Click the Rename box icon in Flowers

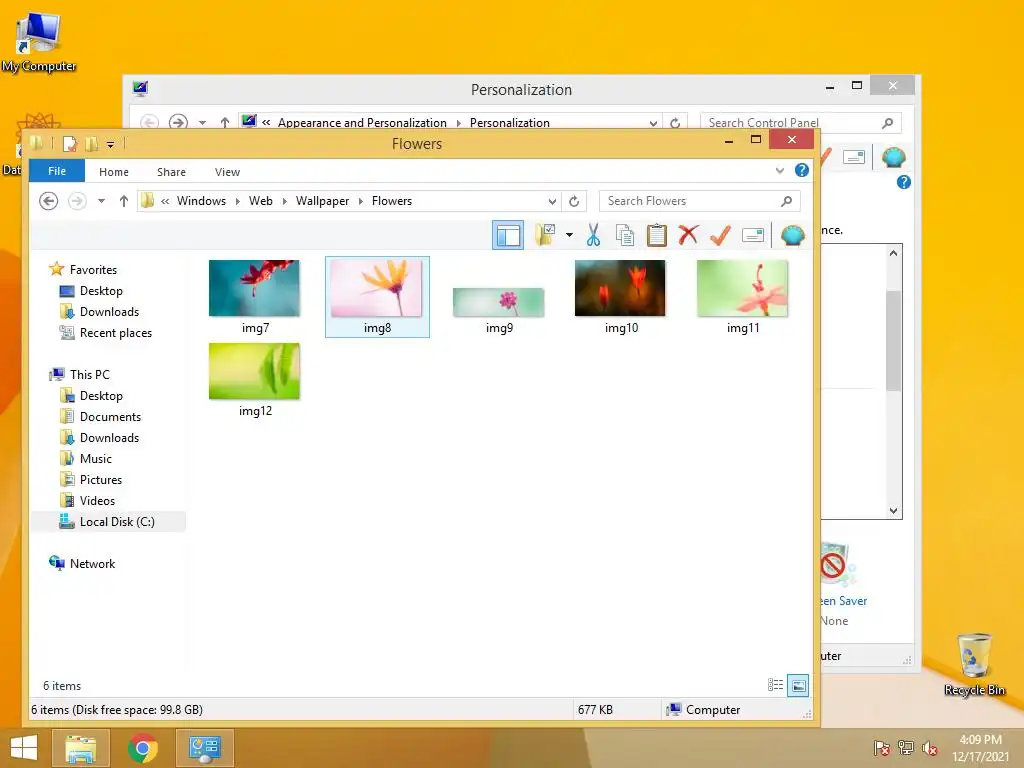point(753,235)
